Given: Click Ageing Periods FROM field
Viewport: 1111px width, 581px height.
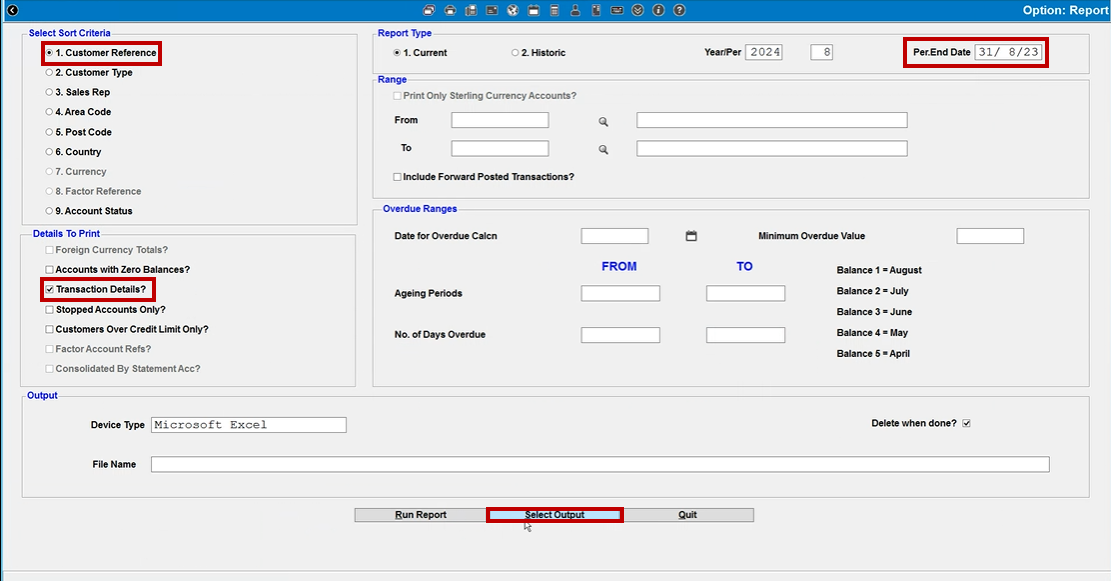Looking at the screenshot, I should click(621, 293).
